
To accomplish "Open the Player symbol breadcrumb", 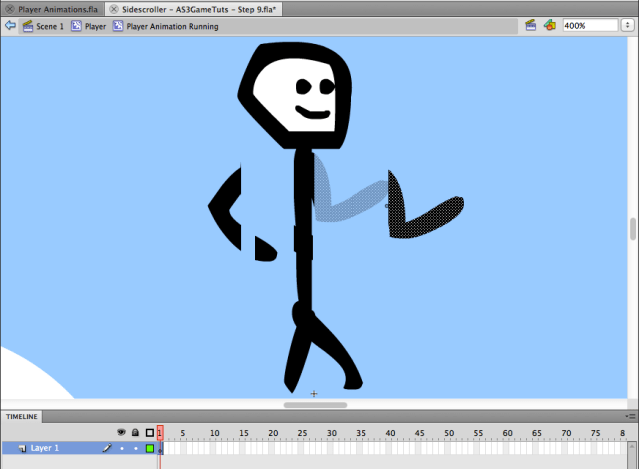I will pos(95,26).
